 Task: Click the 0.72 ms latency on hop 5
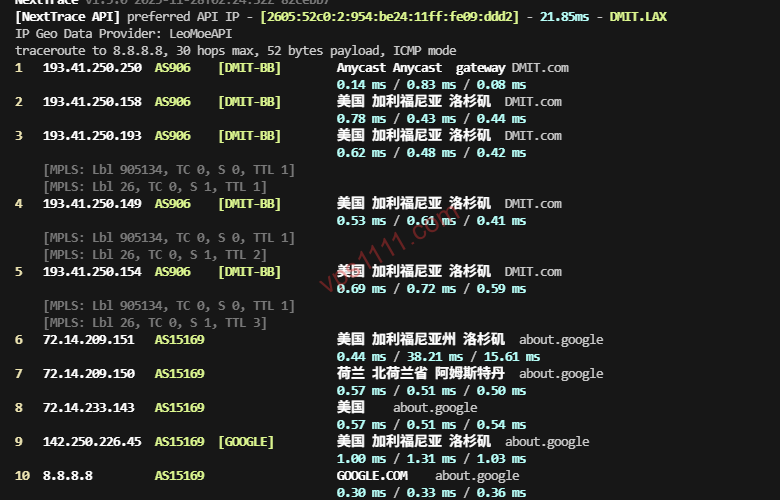pyautogui.click(x=431, y=289)
